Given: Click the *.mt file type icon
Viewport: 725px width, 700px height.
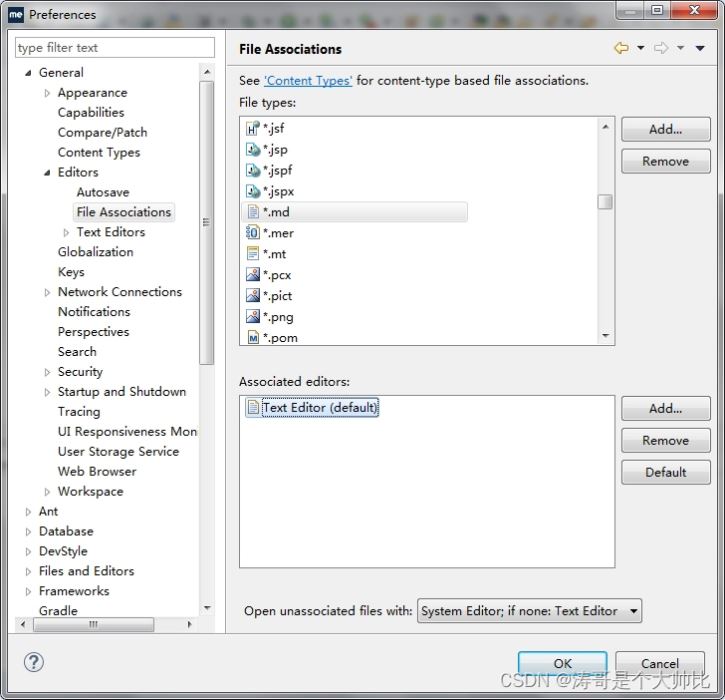Looking at the screenshot, I should coord(253,253).
